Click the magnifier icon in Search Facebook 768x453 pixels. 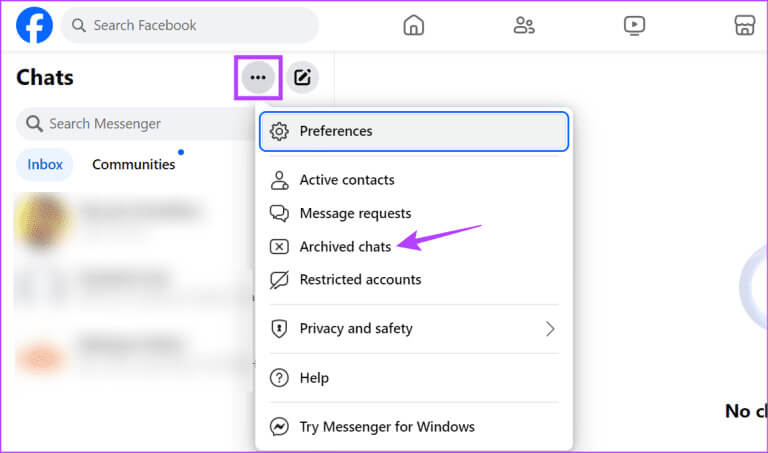(78, 25)
